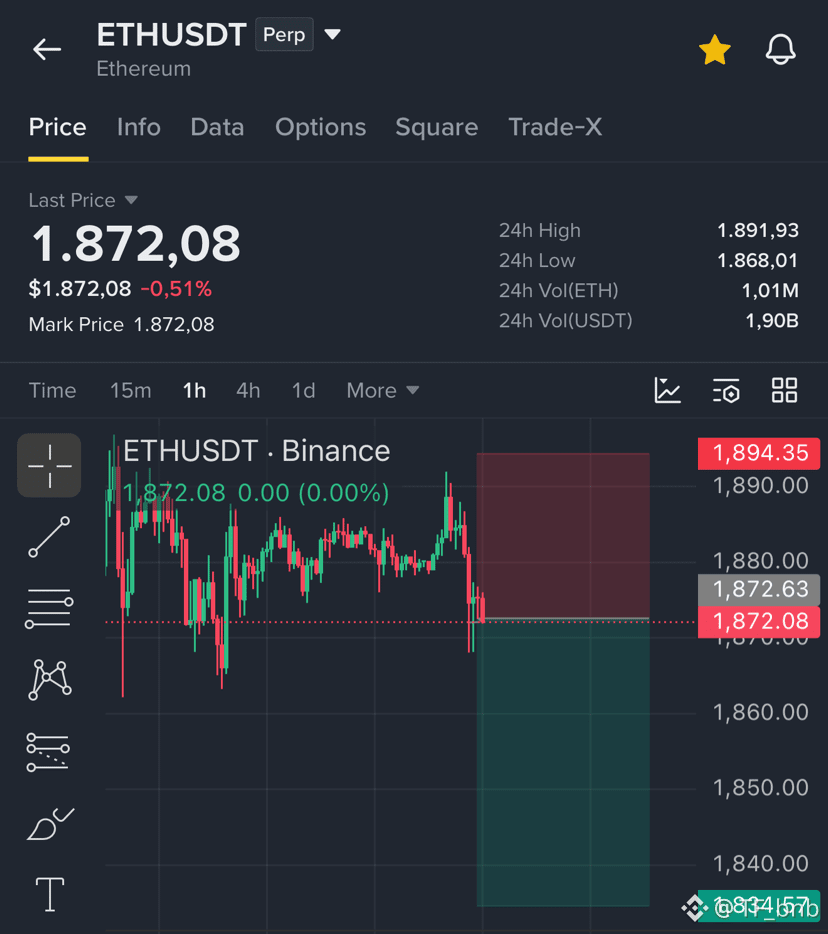Click the 1,840.00 price axis label
Viewport: 828px width, 934px height.
pos(761,864)
